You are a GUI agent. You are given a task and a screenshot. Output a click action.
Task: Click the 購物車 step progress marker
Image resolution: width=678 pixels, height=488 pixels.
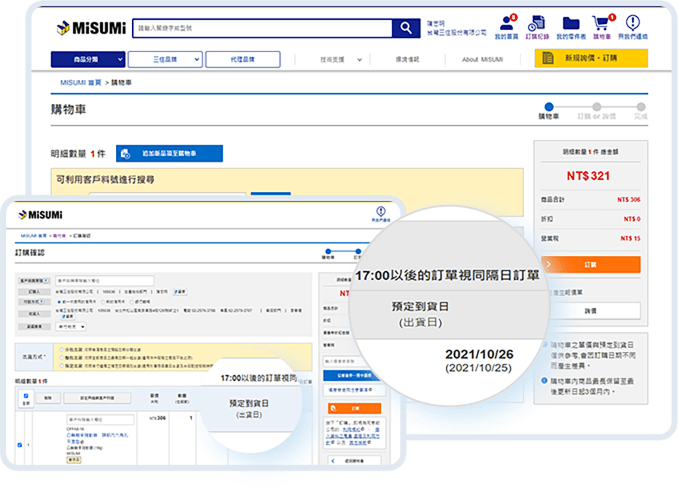tap(548, 106)
